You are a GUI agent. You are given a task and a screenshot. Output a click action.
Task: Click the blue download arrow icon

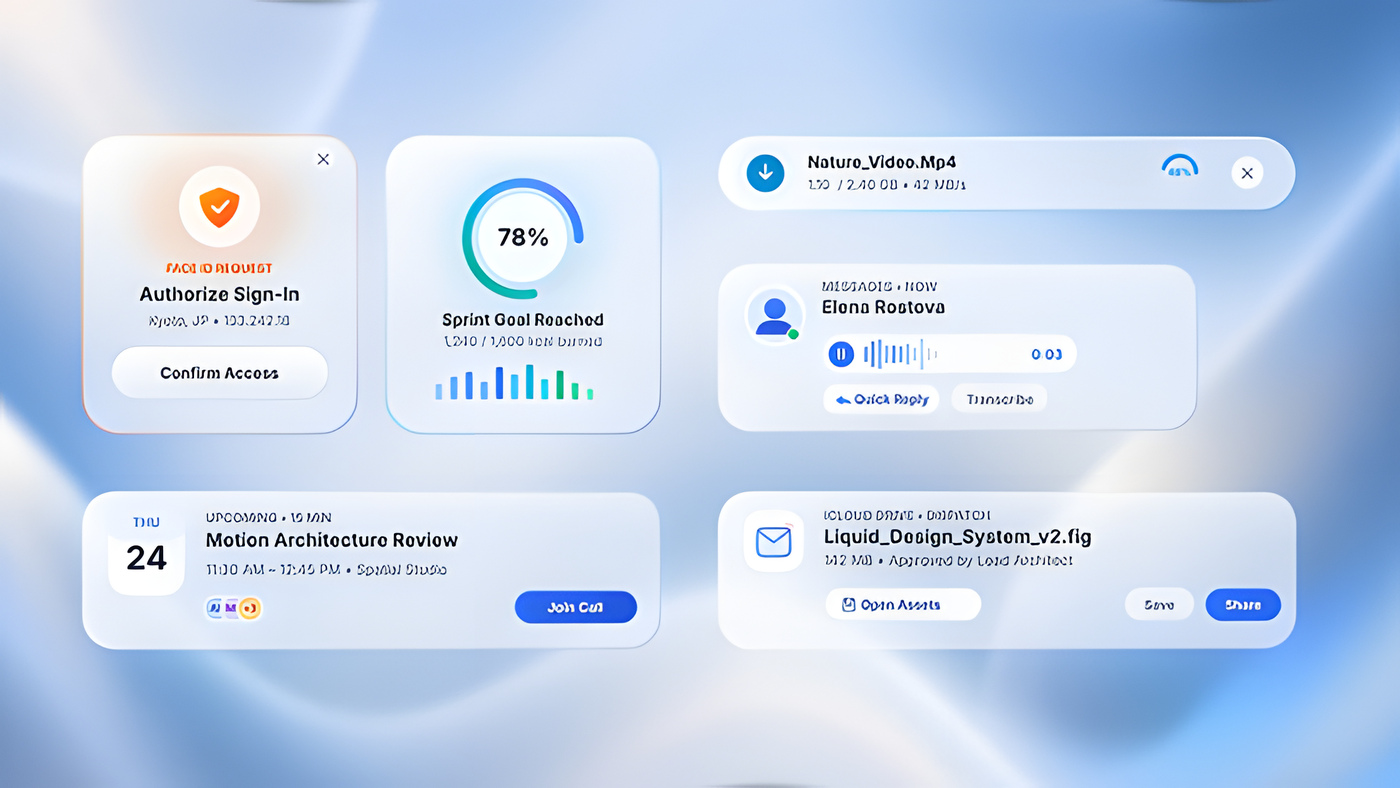(765, 173)
